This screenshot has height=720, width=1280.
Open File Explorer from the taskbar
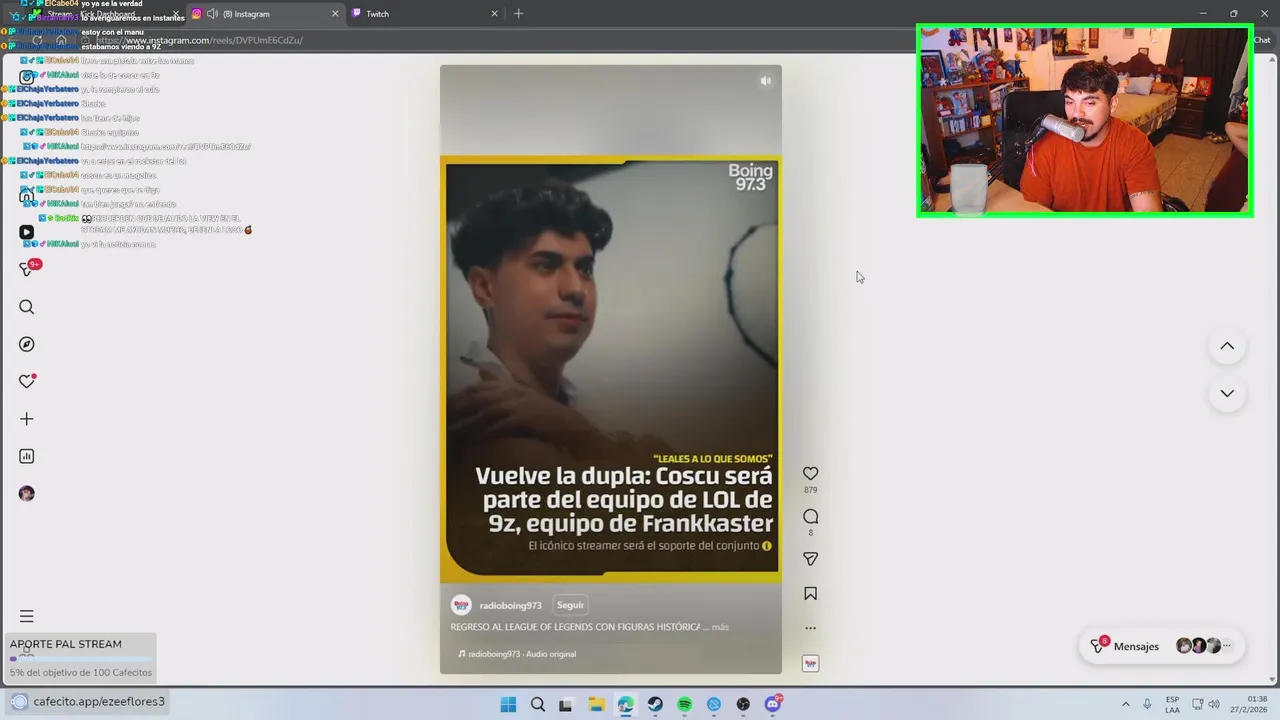[x=596, y=704]
